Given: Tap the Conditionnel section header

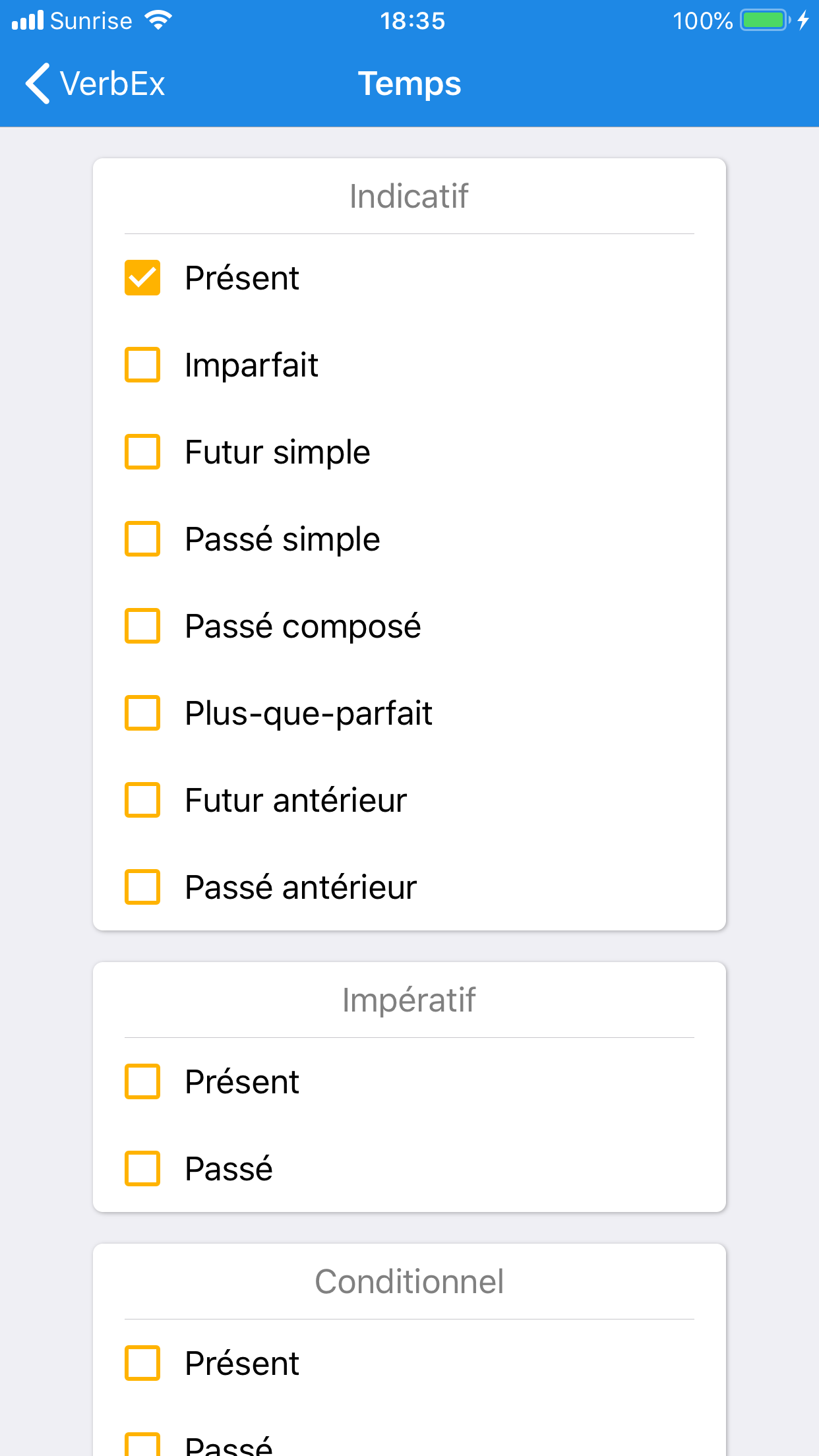Looking at the screenshot, I should point(409,1282).
